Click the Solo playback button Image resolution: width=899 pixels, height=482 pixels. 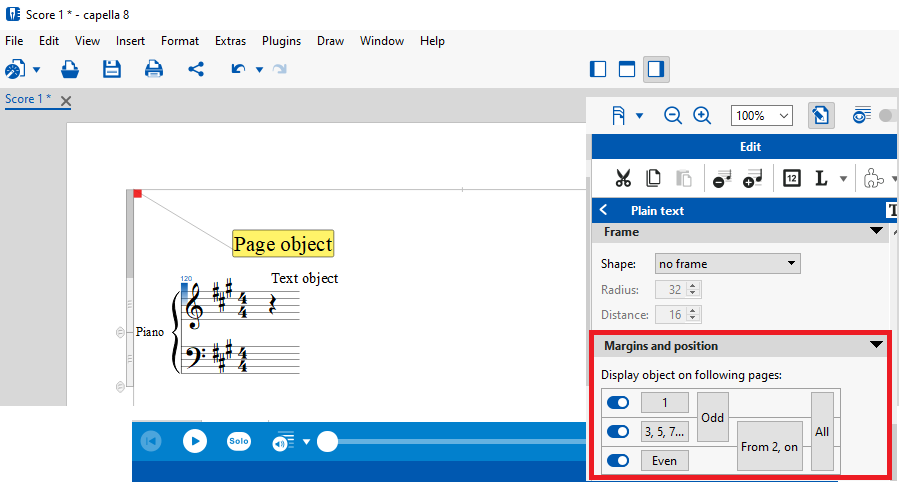coord(239,441)
